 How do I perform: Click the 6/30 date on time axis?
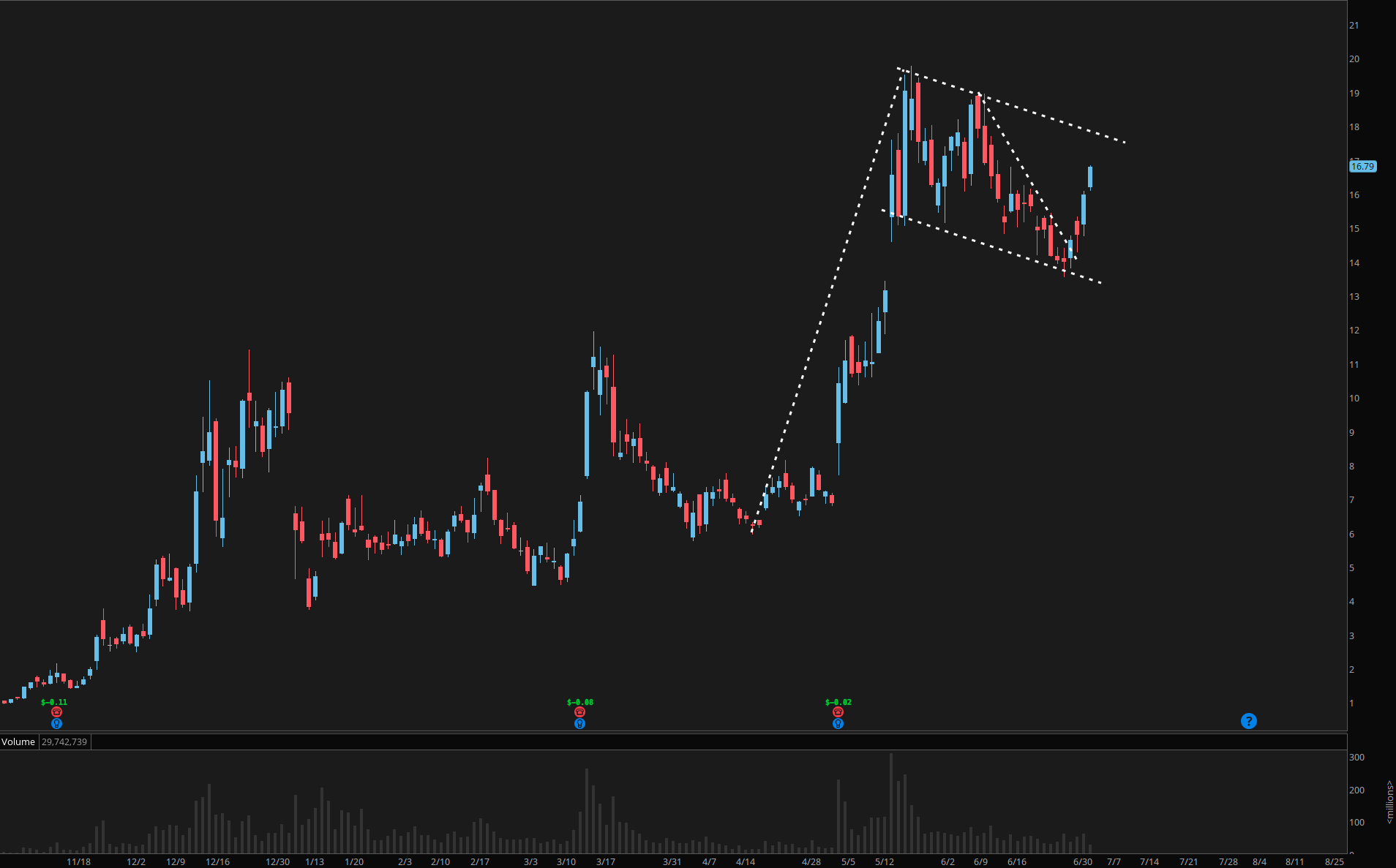click(x=1083, y=861)
